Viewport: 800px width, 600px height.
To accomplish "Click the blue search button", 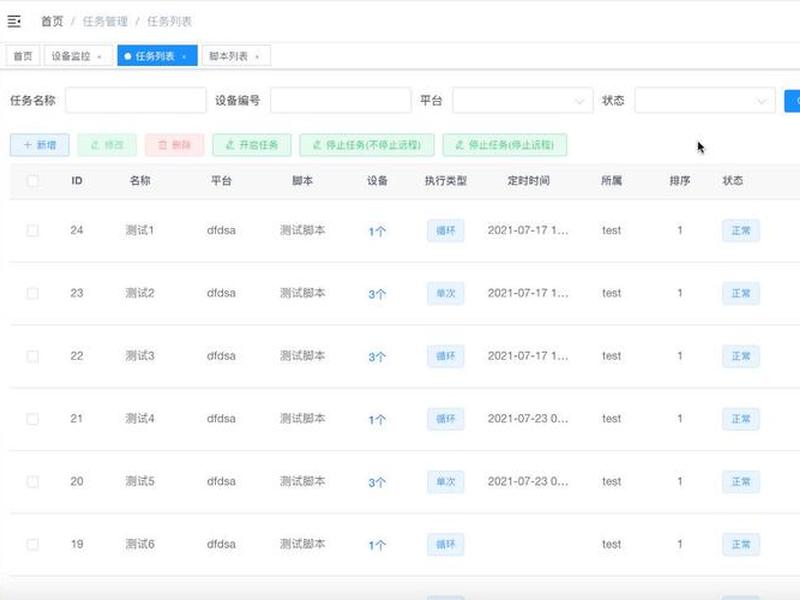I will tap(792, 101).
